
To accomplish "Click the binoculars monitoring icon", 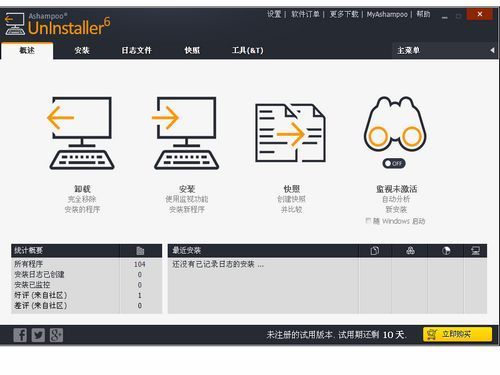I will pos(395,124).
